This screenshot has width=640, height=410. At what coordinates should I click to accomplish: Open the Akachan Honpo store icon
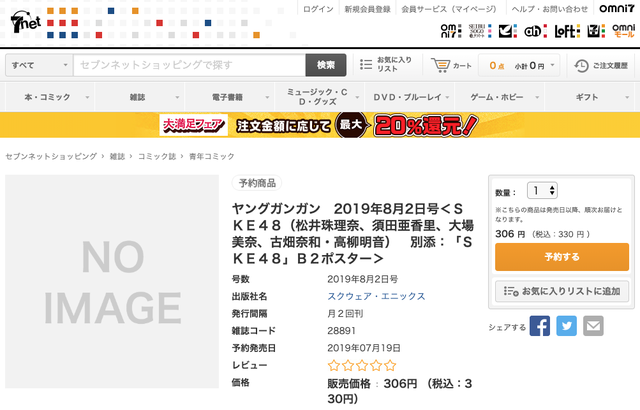pos(535,31)
